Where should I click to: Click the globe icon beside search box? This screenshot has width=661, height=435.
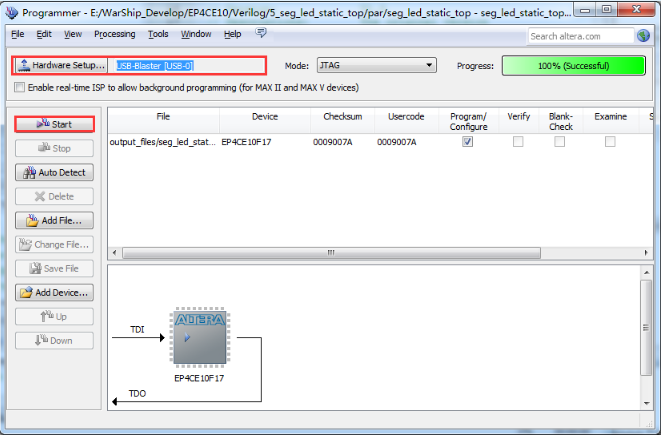click(643, 36)
